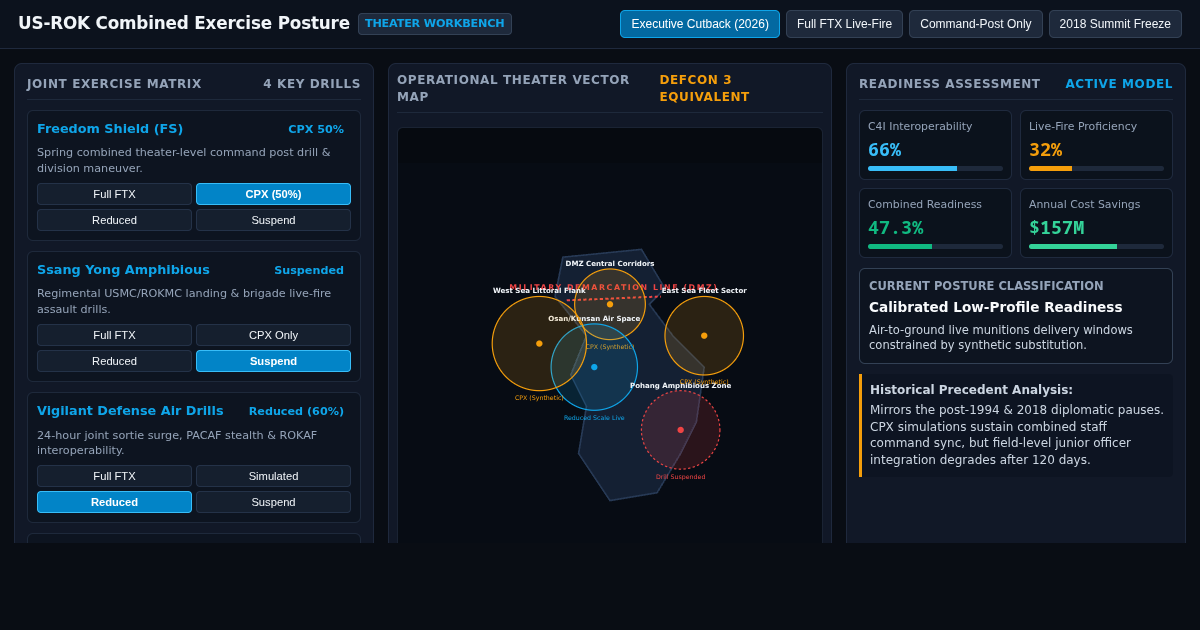
Task: Set Ssang Yong Amphibious to Reduced
Action: (114, 361)
